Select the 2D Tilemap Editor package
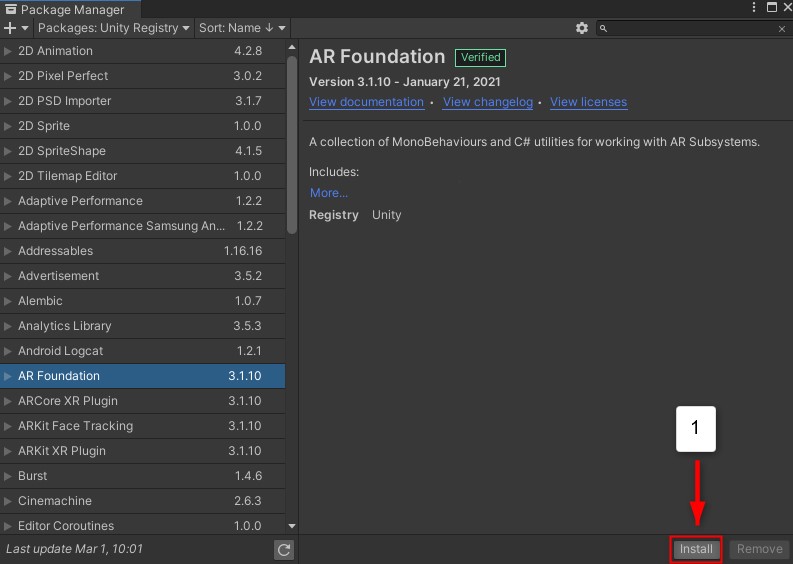The height and width of the screenshot is (564, 793). click(143, 176)
